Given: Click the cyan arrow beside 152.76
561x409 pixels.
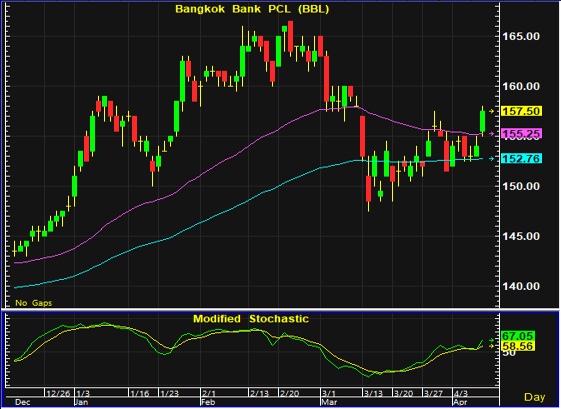Looking at the screenshot, I should coord(492,158).
